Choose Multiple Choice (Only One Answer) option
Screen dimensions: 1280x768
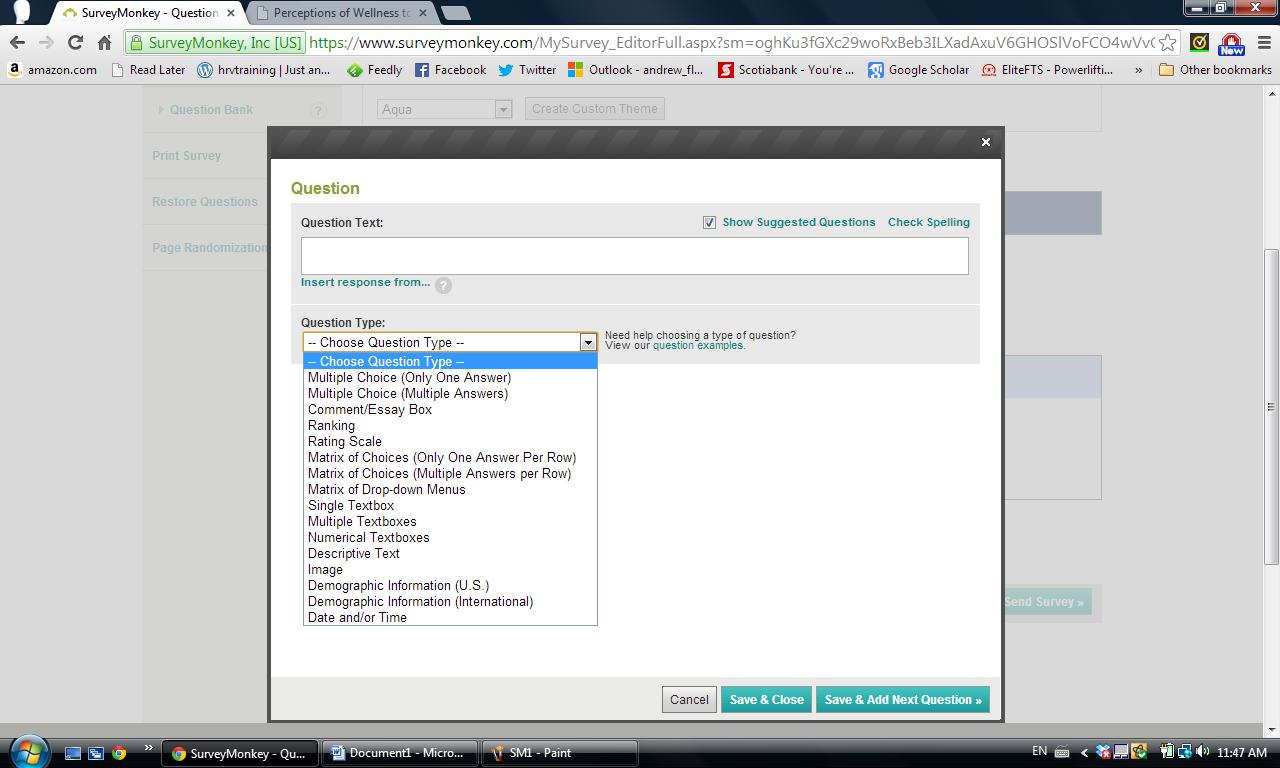[x=409, y=377]
